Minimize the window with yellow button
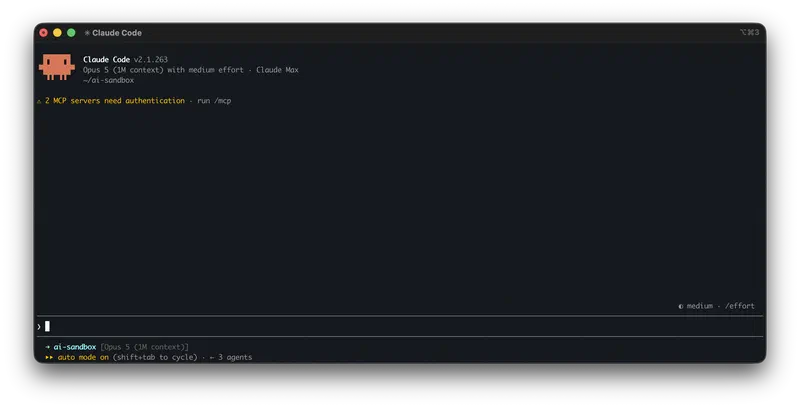This screenshot has width=800, height=408. pyautogui.click(x=57, y=33)
